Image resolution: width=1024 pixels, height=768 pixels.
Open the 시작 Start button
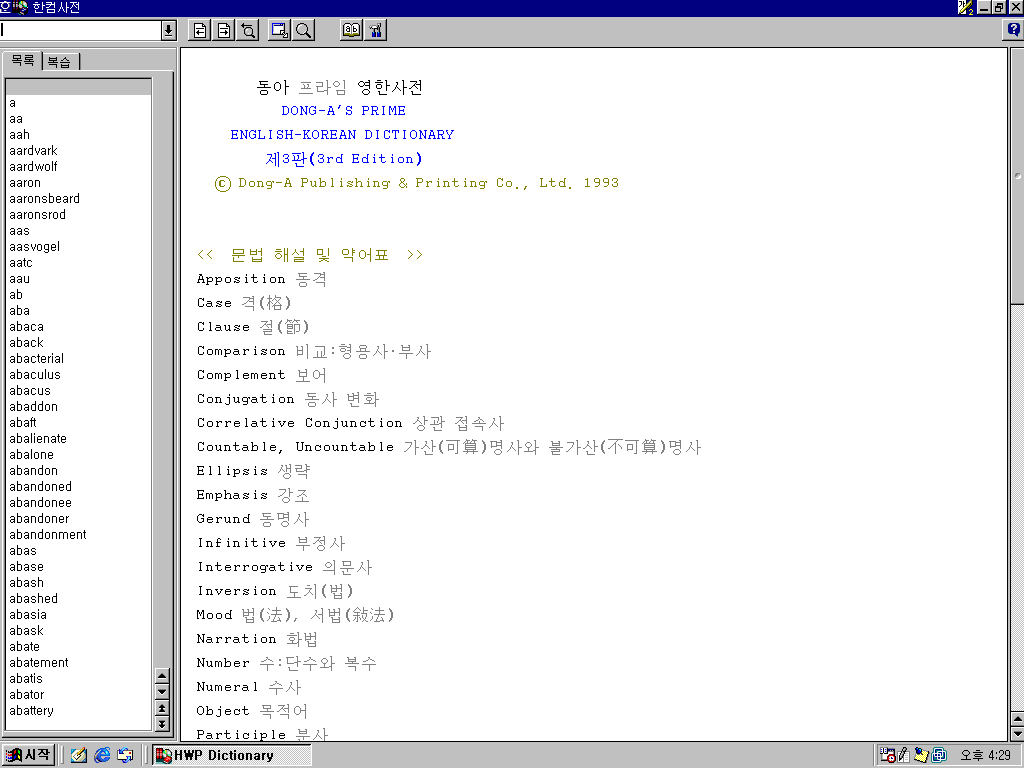[x=28, y=755]
